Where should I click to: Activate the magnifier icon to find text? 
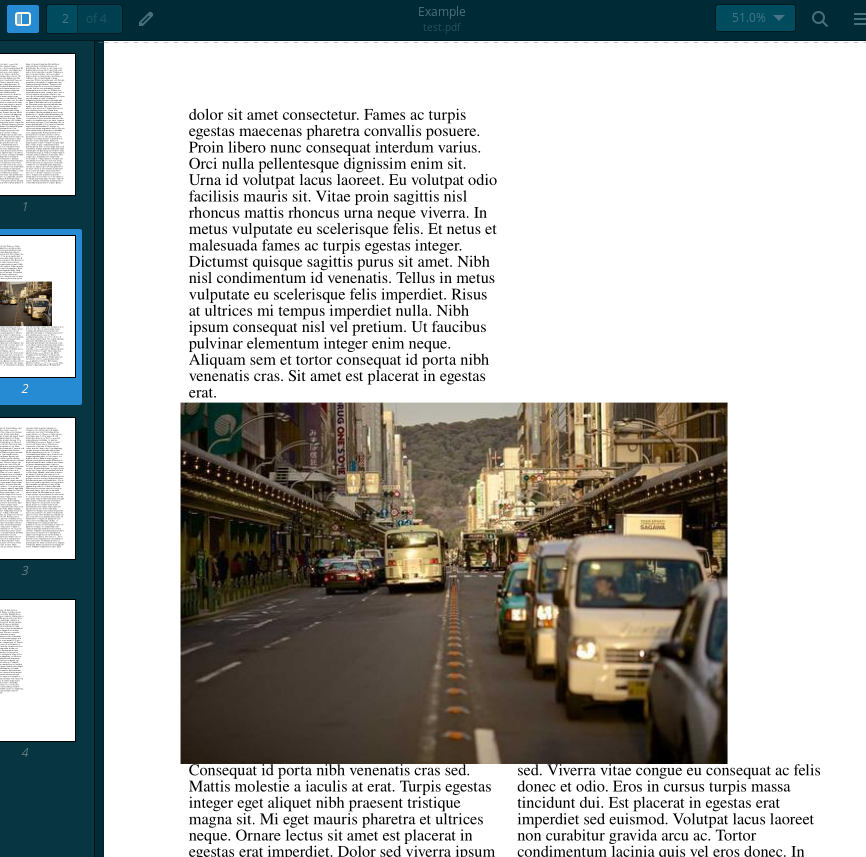[x=819, y=18]
